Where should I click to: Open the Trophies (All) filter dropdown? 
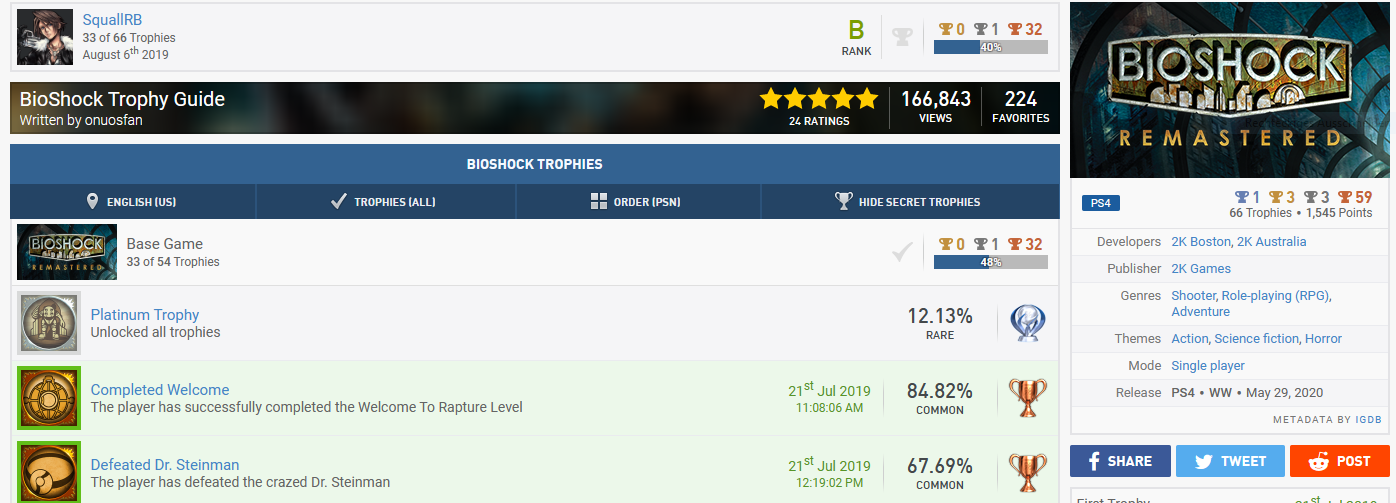pos(385,202)
